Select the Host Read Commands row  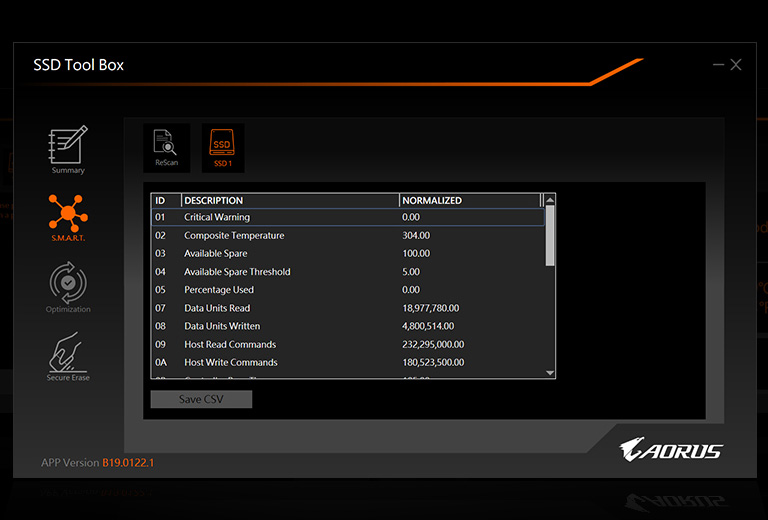pyautogui.click(x=347, y=344)
